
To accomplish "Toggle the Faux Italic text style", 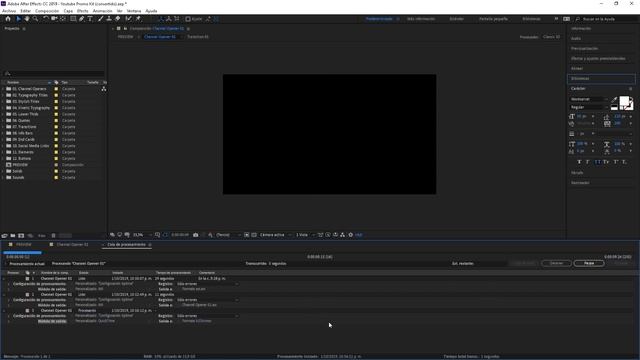I will click(x=588, y=162).
